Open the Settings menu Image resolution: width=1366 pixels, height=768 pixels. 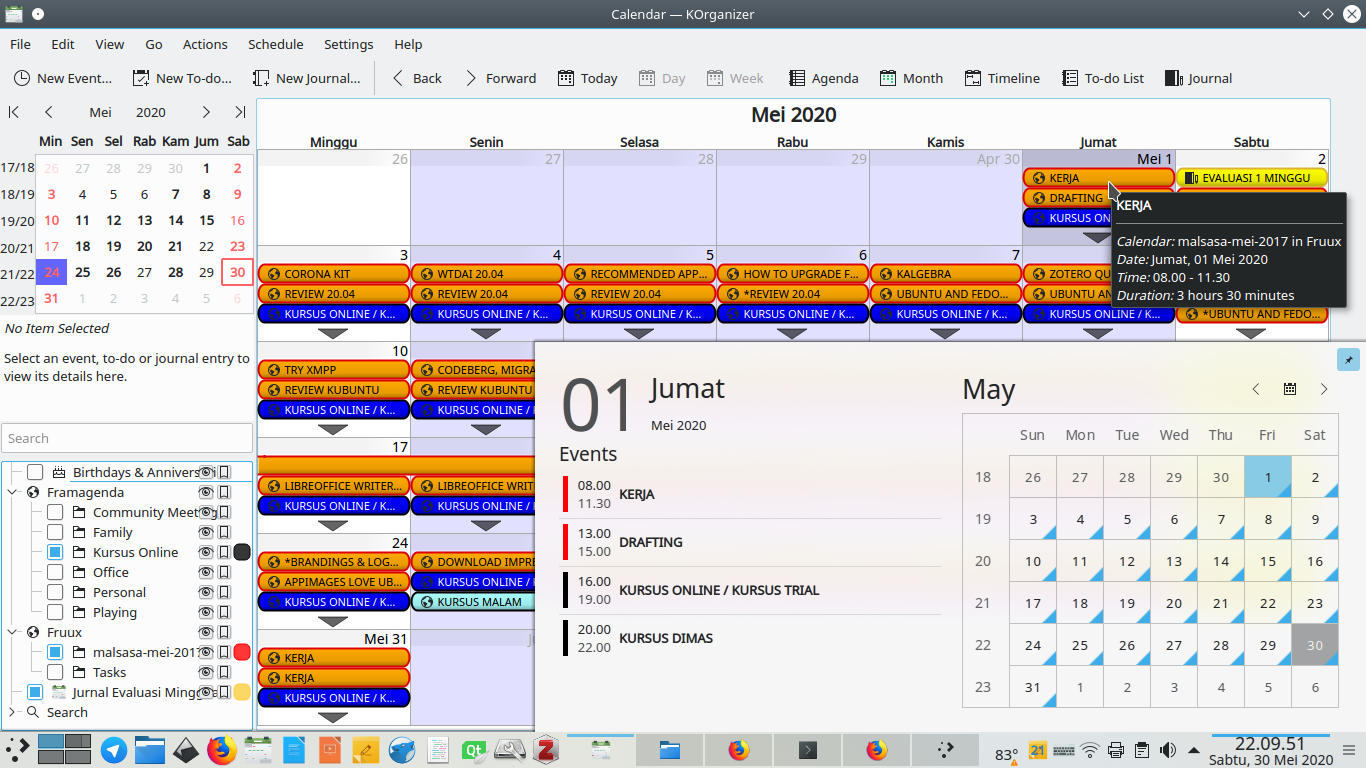tap(348, 44)
